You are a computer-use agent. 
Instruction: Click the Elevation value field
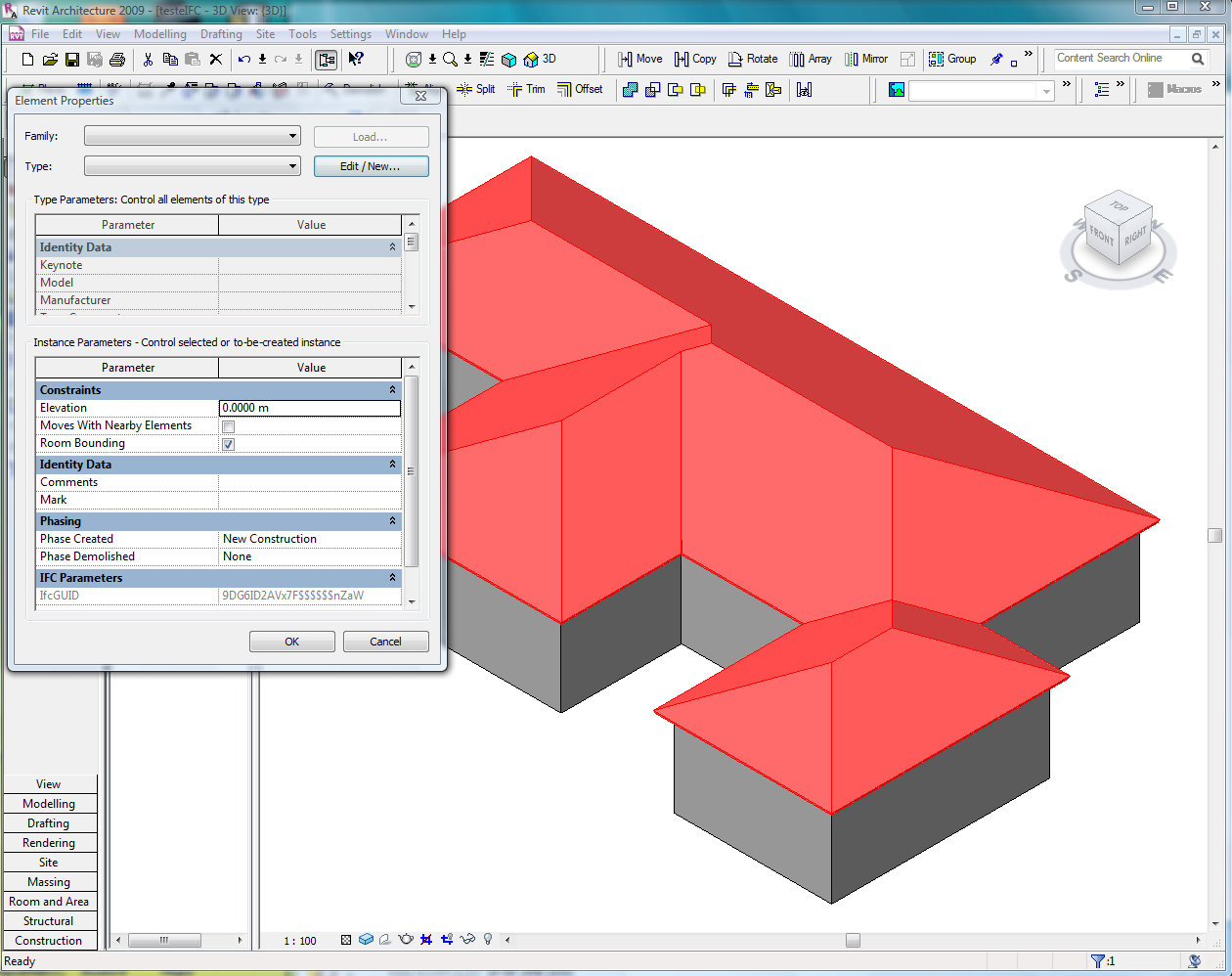tap(310, 408)
